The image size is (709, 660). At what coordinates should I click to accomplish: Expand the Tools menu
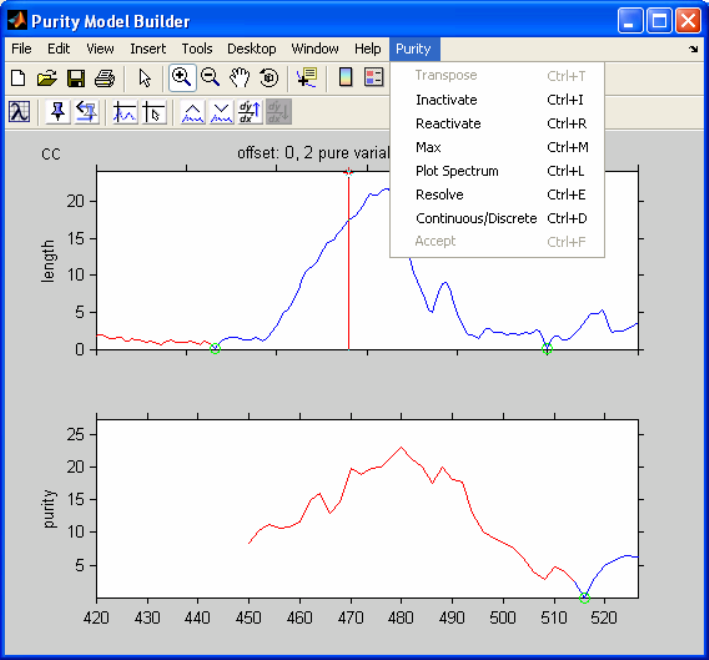(197, 48)
